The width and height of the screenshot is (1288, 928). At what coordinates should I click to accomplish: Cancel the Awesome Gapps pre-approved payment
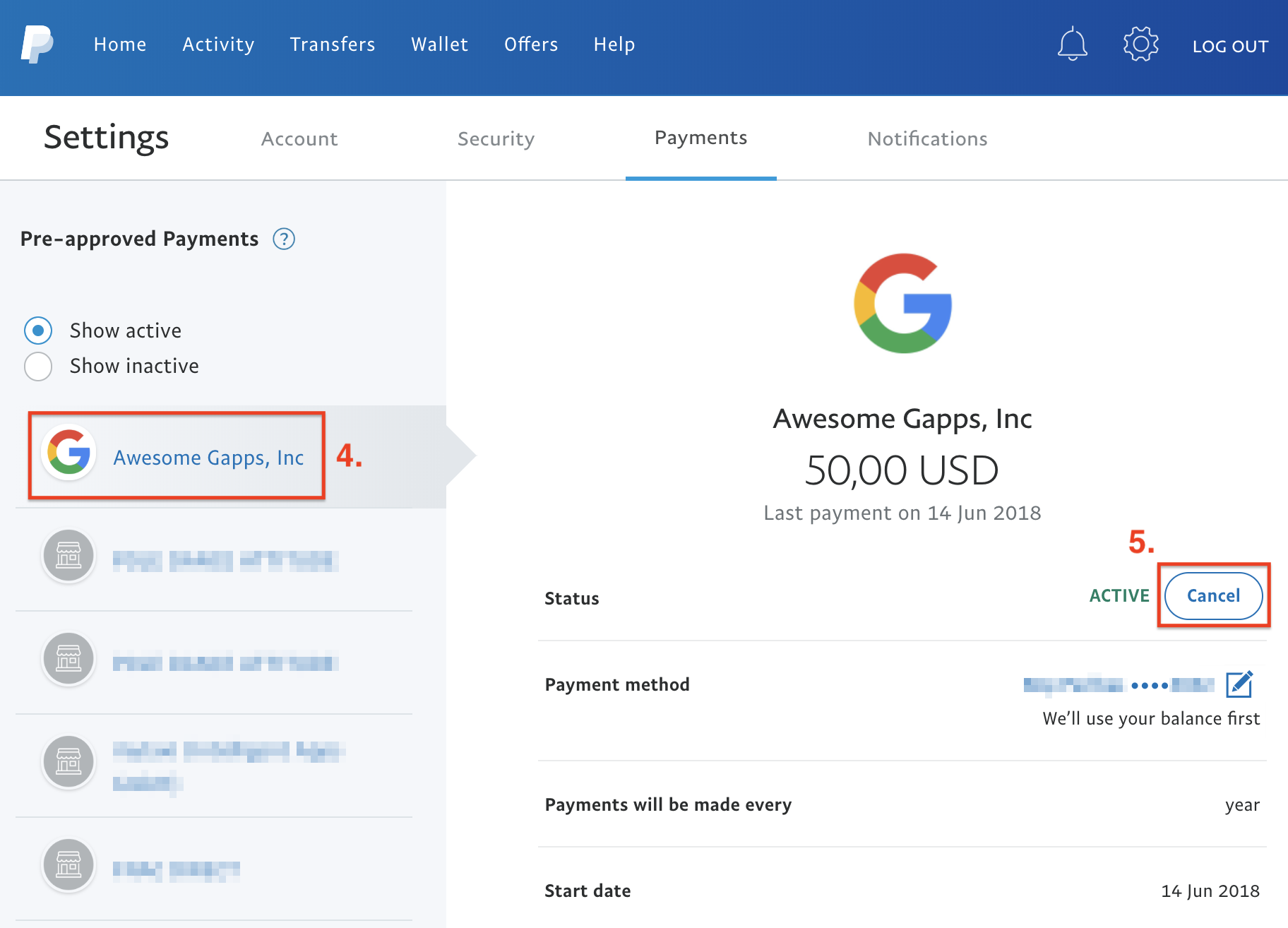pos(1213,595)
